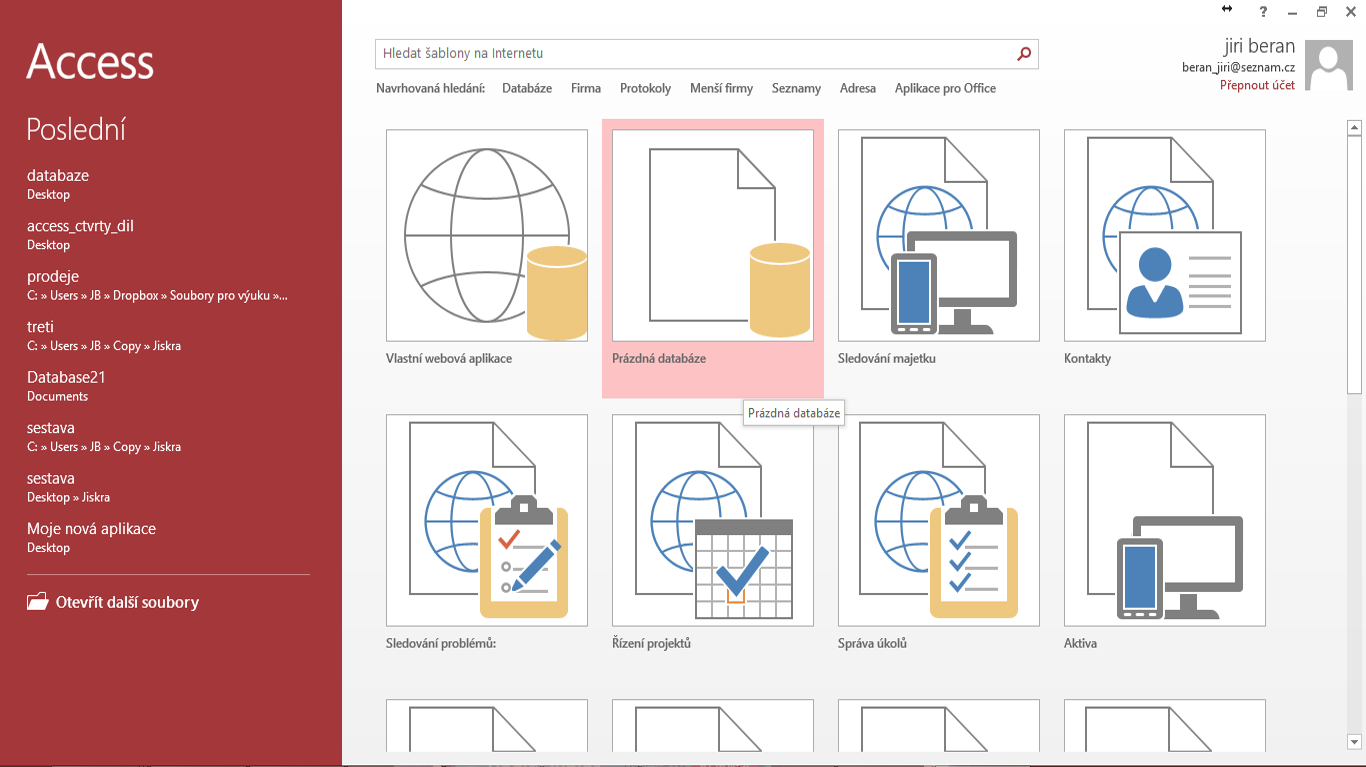This screenshot has width=1366, height=767.
Task: Click the search magnifier icon
Action: pos(1024,54)
